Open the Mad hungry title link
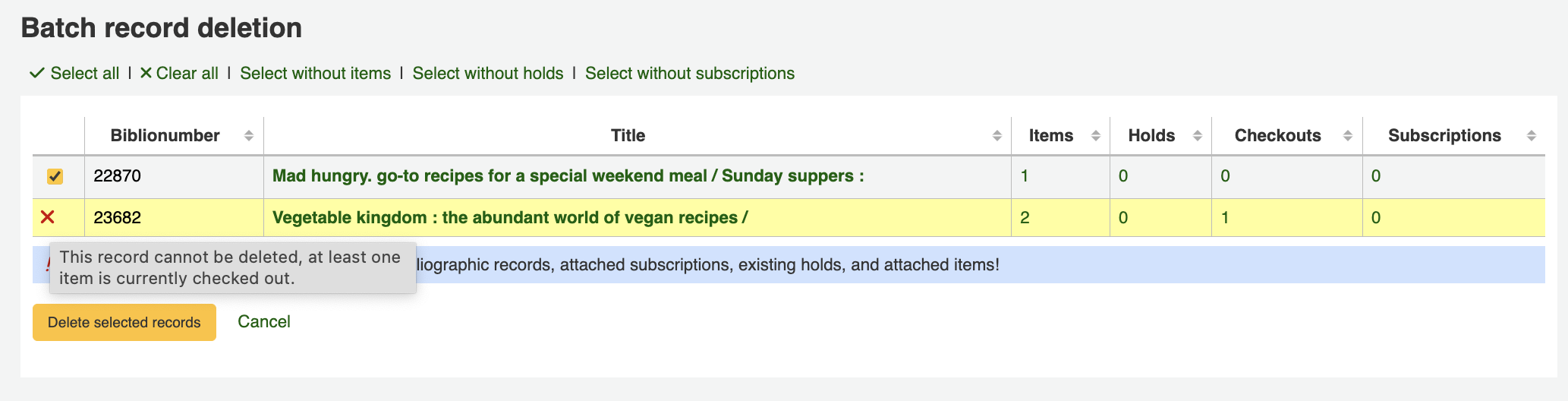1568x401 pixels. point(567,176)
